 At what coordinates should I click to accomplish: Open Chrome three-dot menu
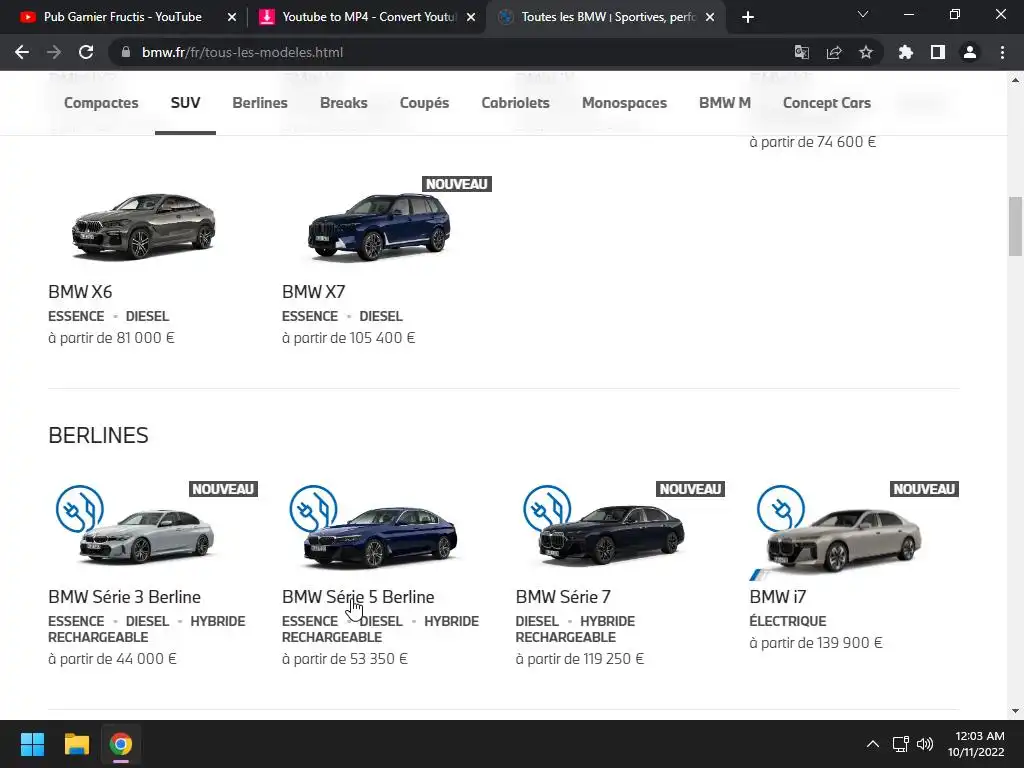coord(1002,52)
